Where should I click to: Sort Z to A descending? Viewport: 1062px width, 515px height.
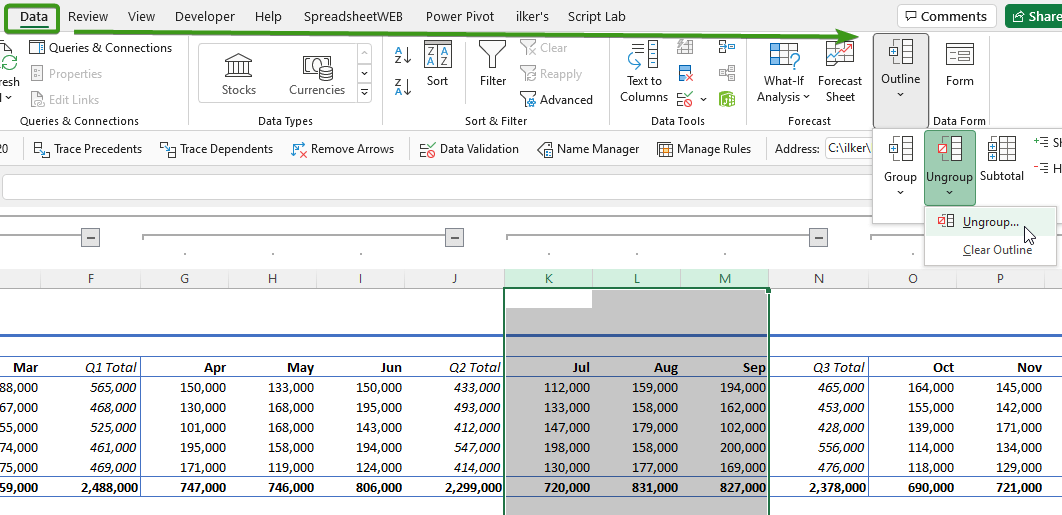tap(403, 87)
